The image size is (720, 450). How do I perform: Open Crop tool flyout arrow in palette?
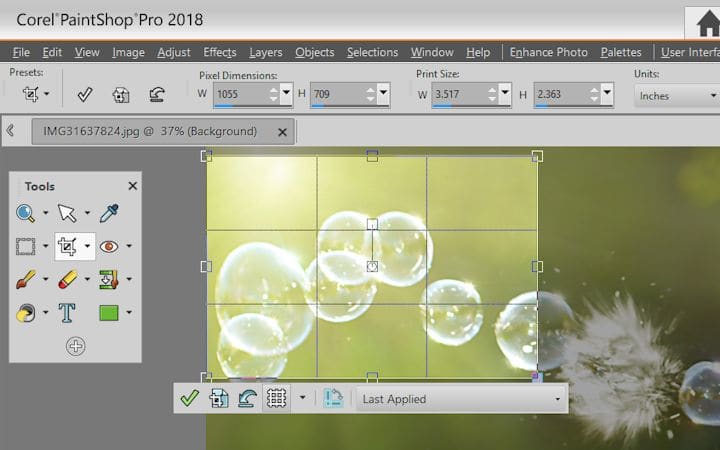click(87, 246)
